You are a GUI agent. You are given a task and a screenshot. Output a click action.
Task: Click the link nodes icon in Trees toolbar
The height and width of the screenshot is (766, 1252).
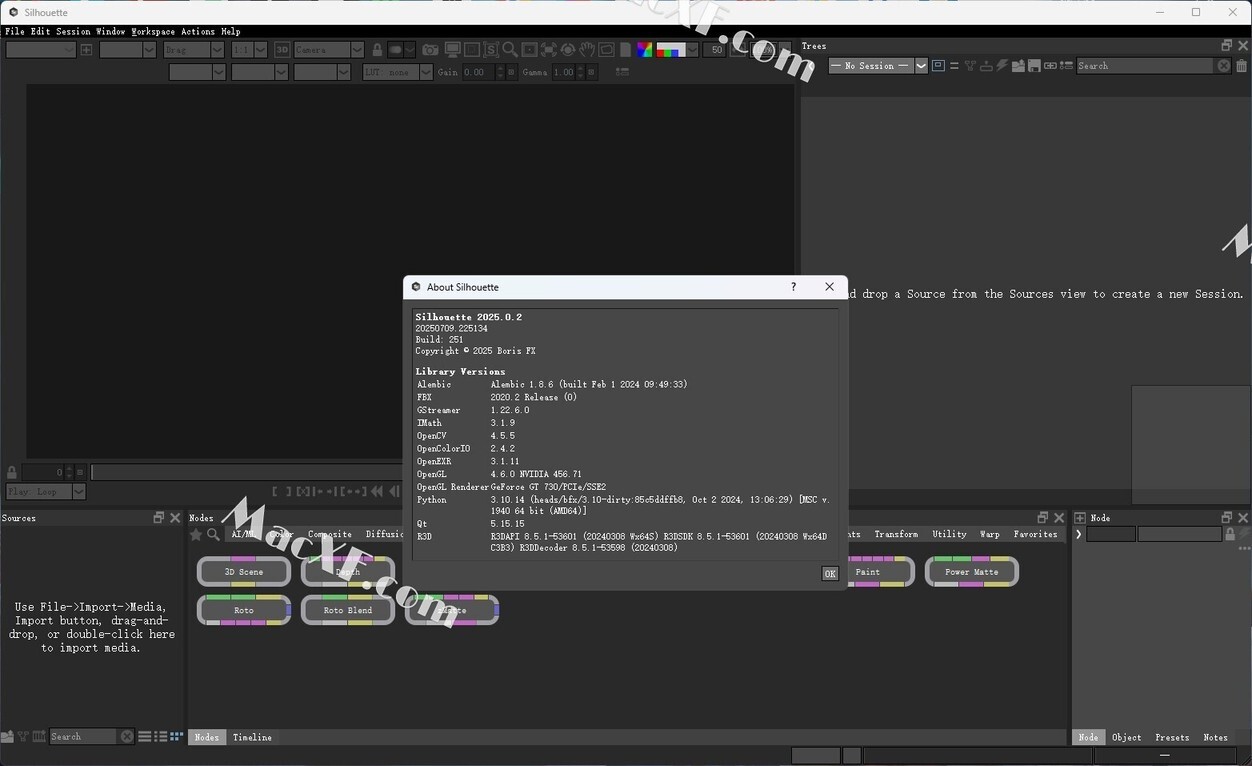pos(1050,66)
